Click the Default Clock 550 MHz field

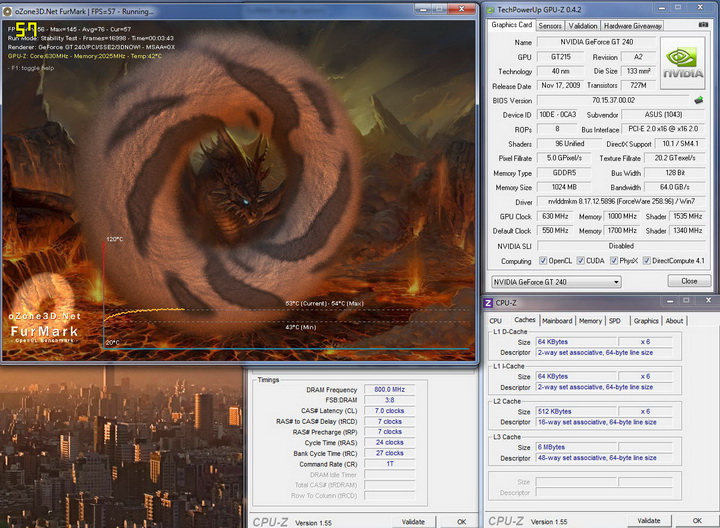coord(555,230)
